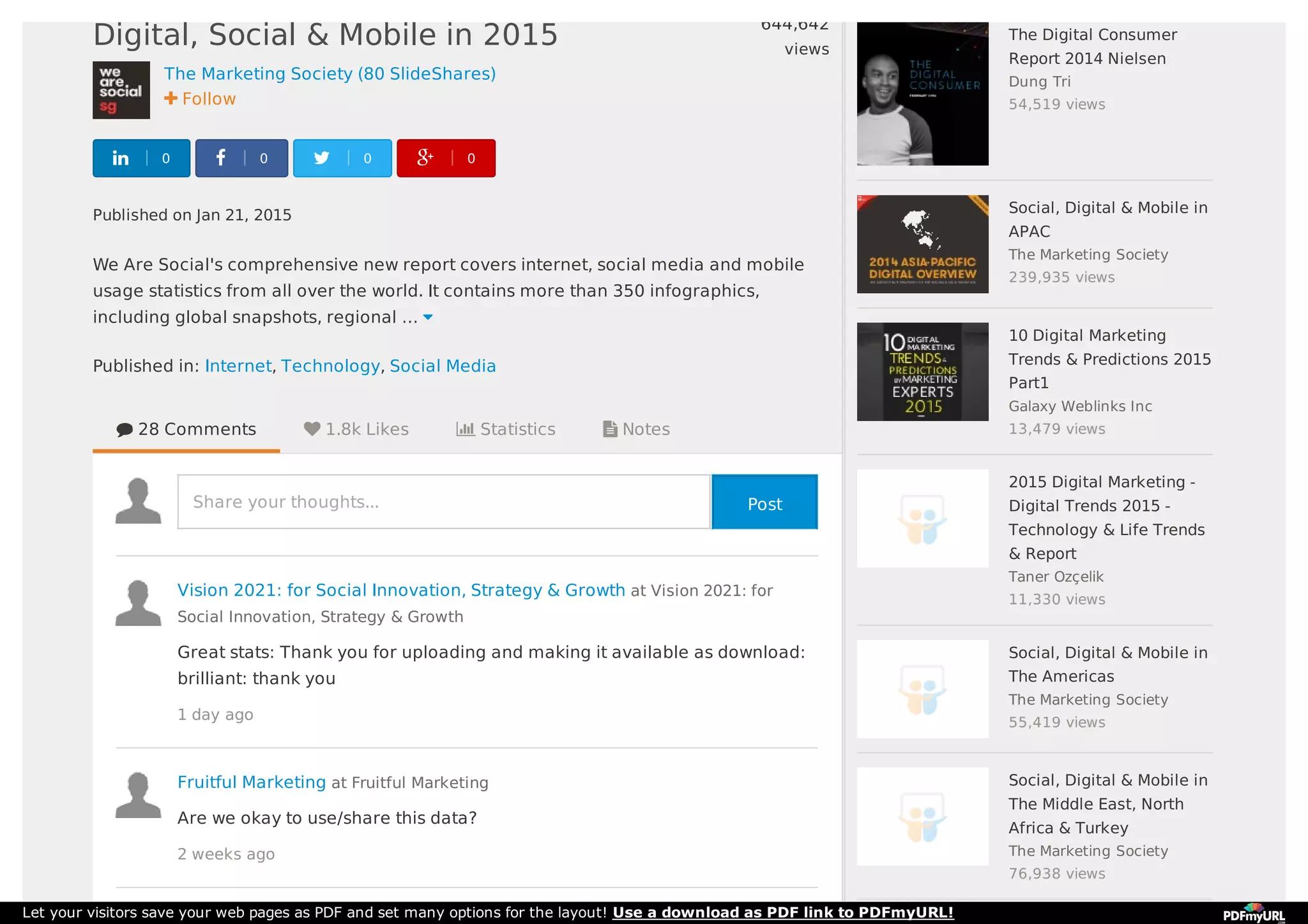Viewport: 1308px width, 924px height.
Task: Open 2015 Digital Marketing - Digital Trends title
Action: click(1107, 517)
